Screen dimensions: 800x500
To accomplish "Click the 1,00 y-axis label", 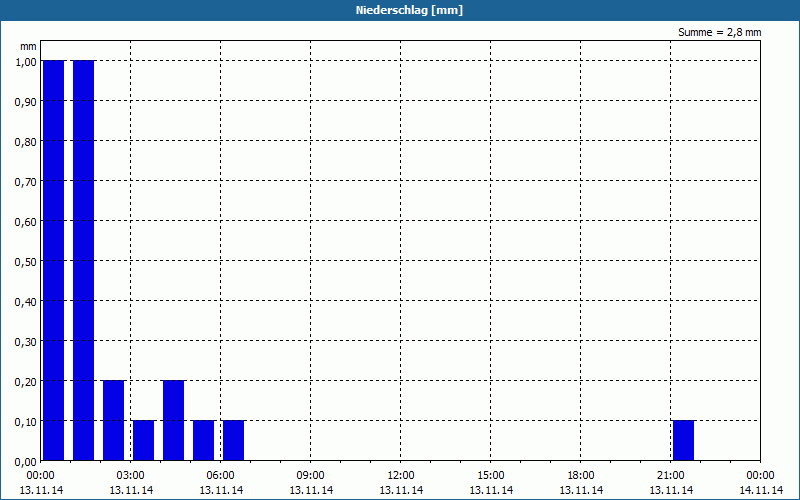I will [26, 61].
